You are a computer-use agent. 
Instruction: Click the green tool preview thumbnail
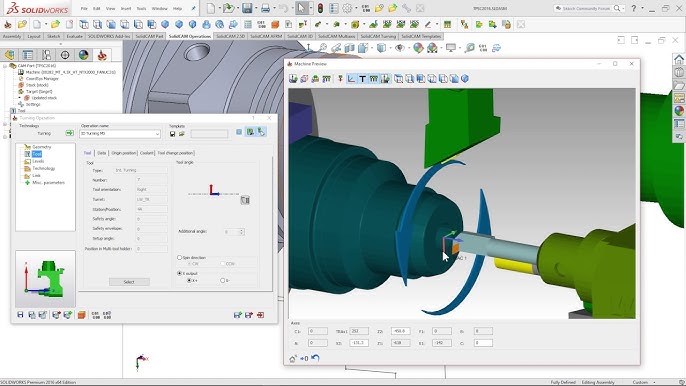[46, 279]
